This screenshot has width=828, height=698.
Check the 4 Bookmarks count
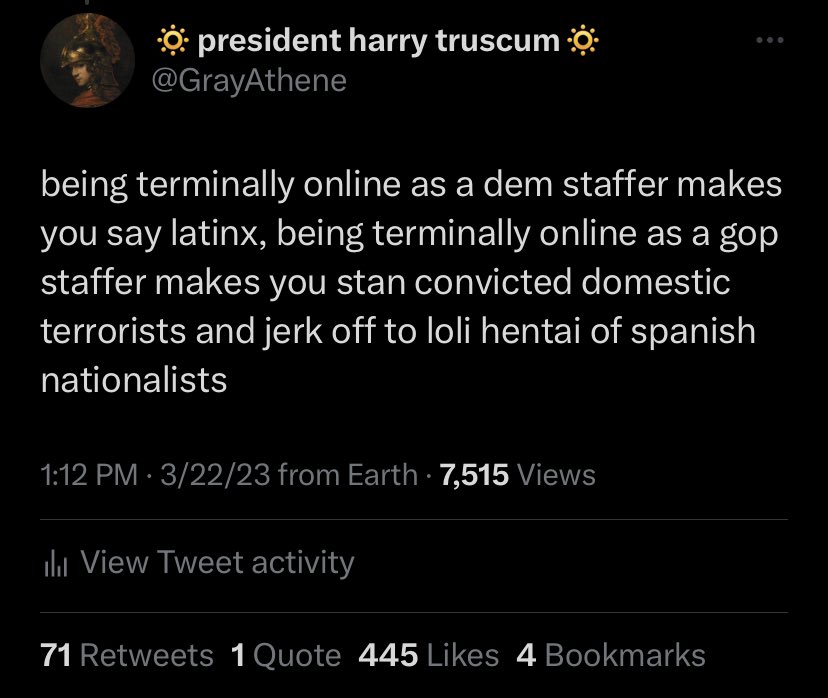click(x=611, y=655)
